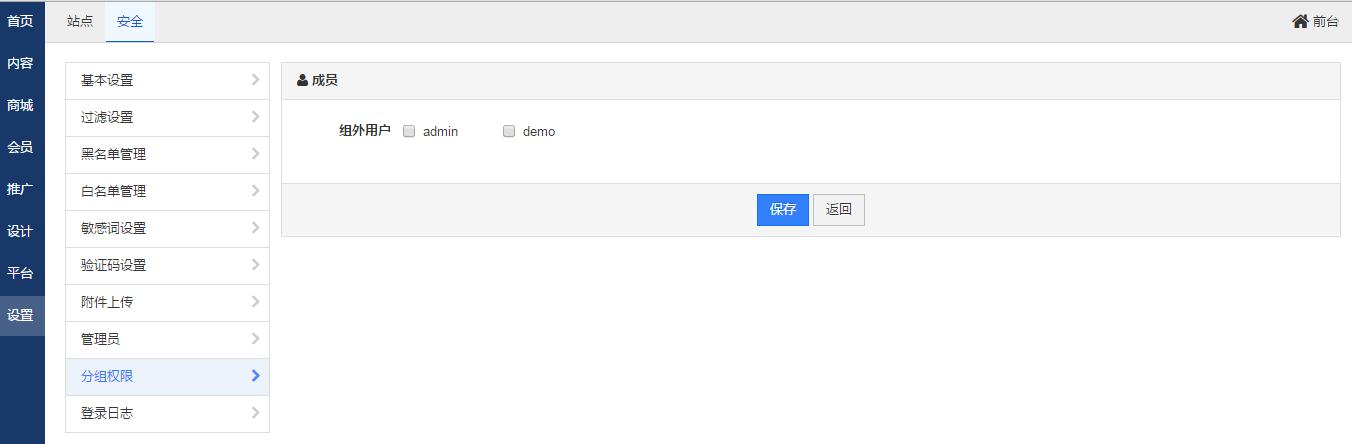The width and height of the screenshot is (1352, 444).
Task: Tick the admin checkbox
Action: point(409,131)
